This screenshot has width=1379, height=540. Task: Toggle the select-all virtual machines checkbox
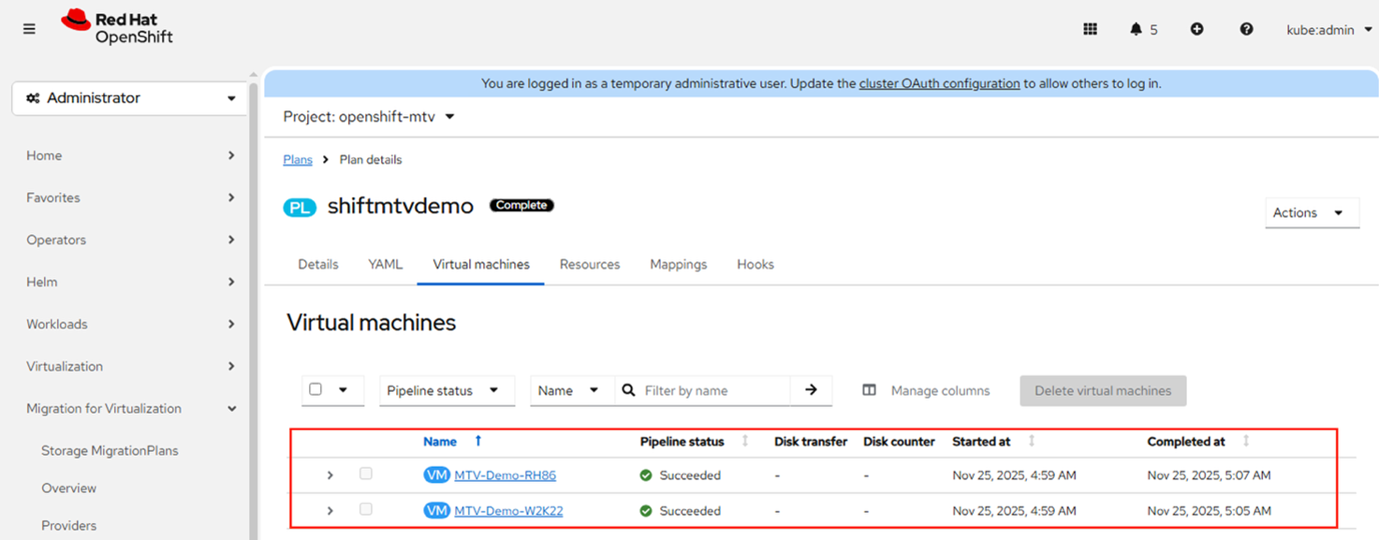(316, 390)
